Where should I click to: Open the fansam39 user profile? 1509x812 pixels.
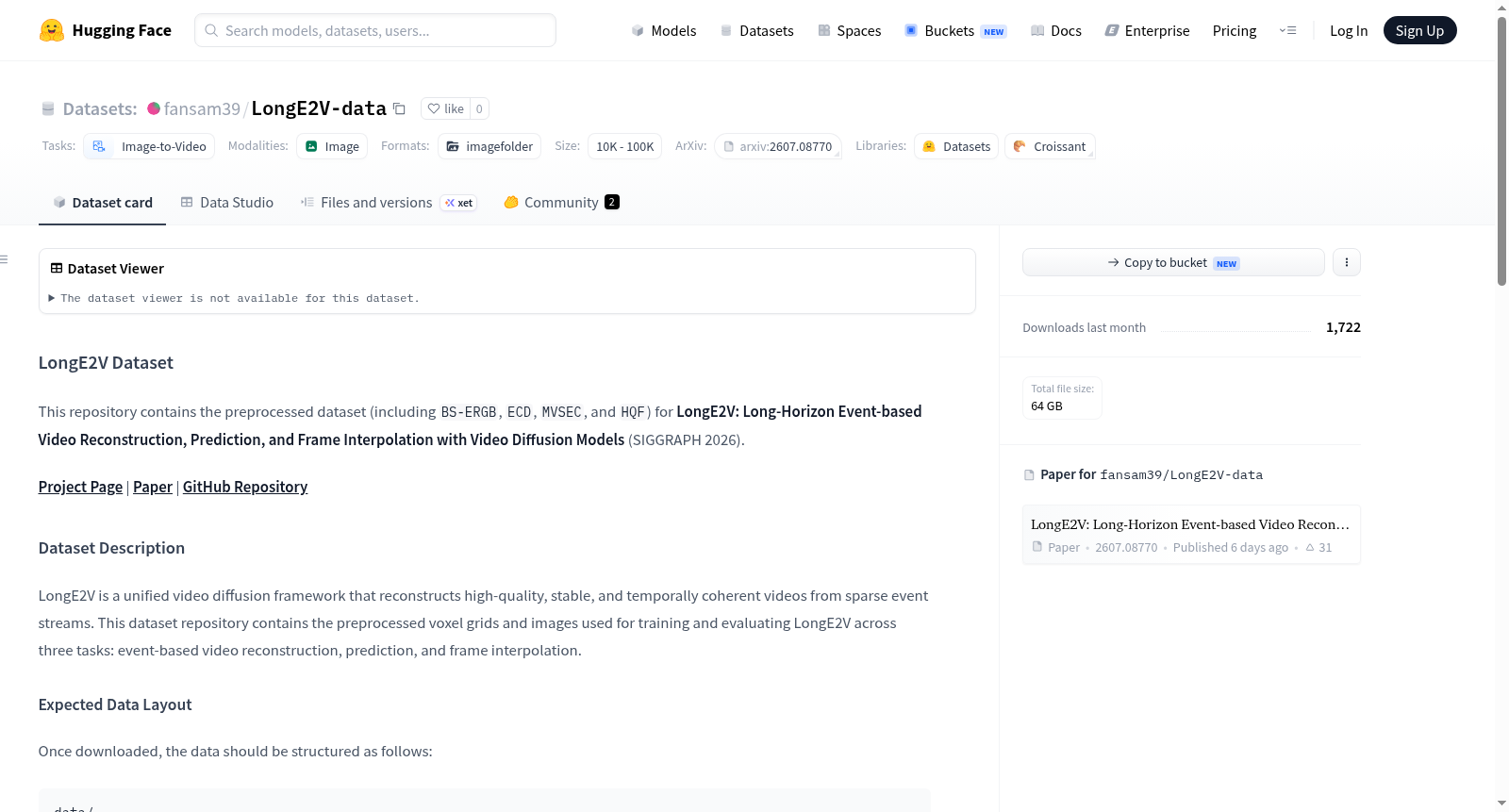[x=202, y=108]
